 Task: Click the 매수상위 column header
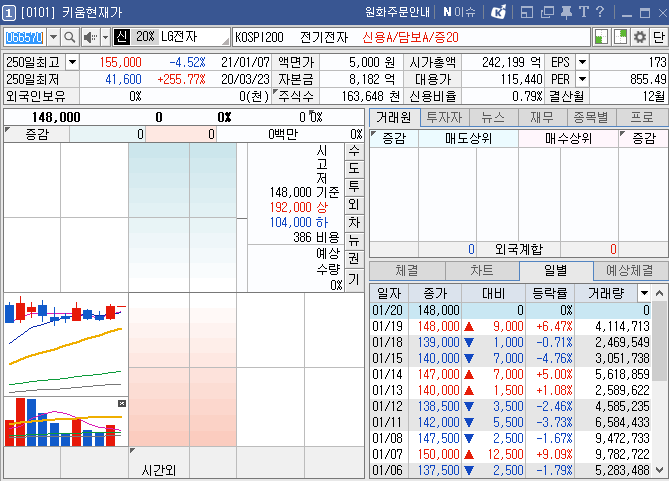pos(568,138)
